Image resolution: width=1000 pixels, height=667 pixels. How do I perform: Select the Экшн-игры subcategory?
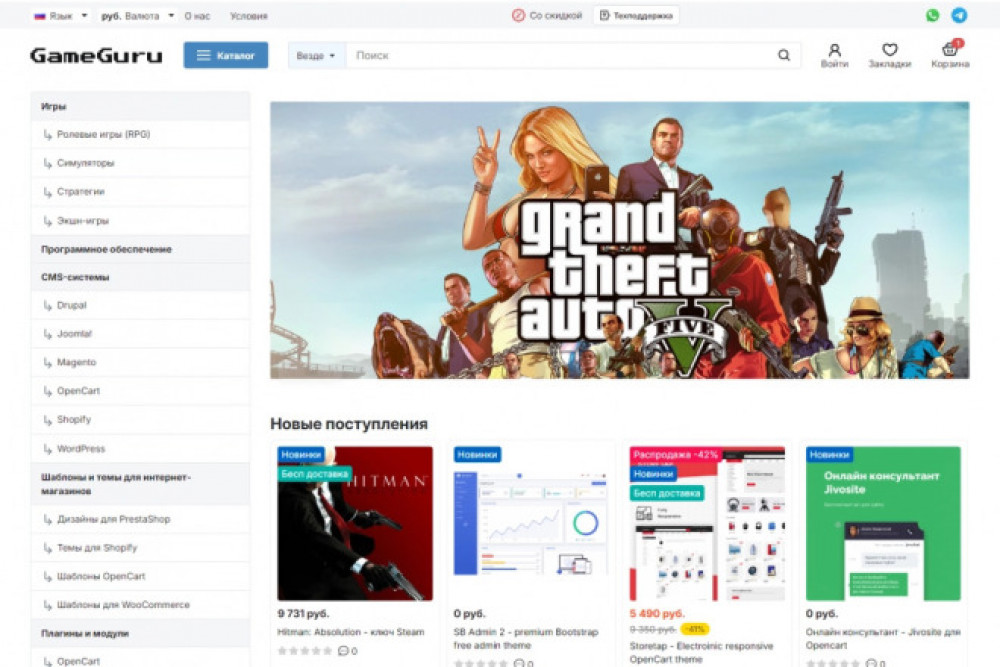[x=140, y=221]
